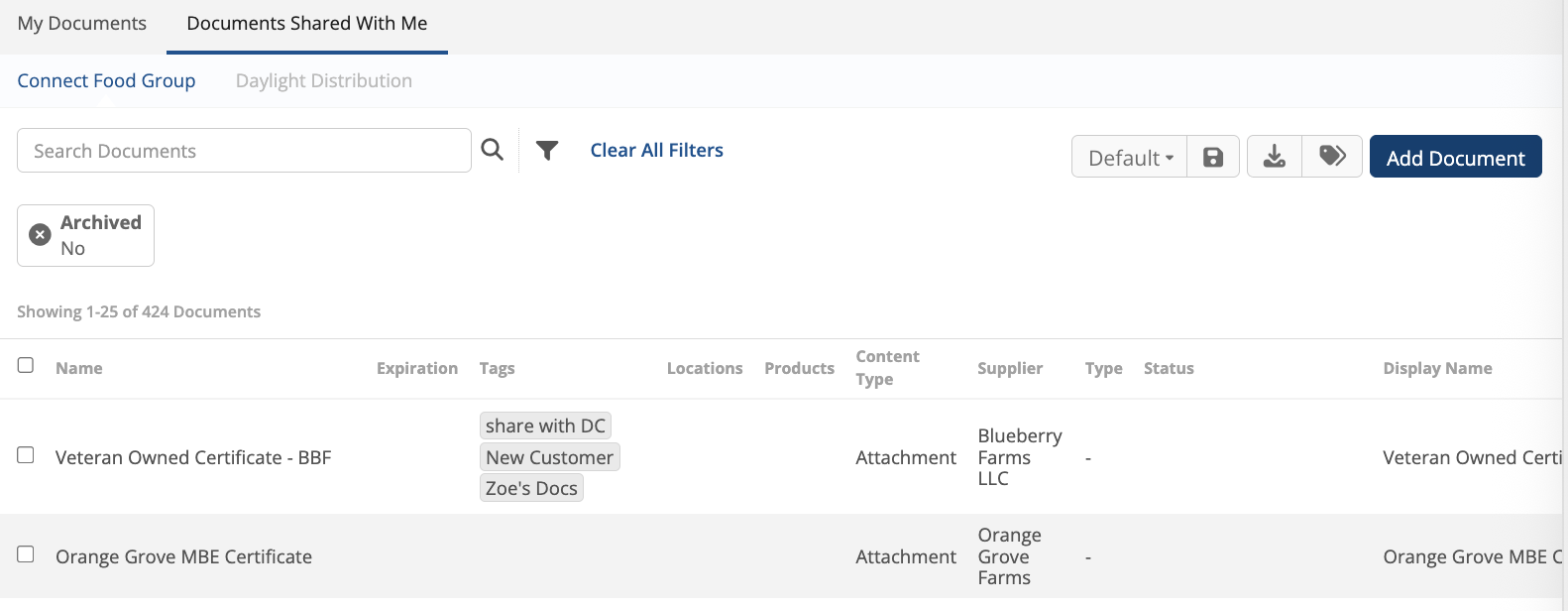This screenshot has width=1568, height=611.
Task: Click the Orange Grove Farms supplier cell
Action: pos(1010,556)
